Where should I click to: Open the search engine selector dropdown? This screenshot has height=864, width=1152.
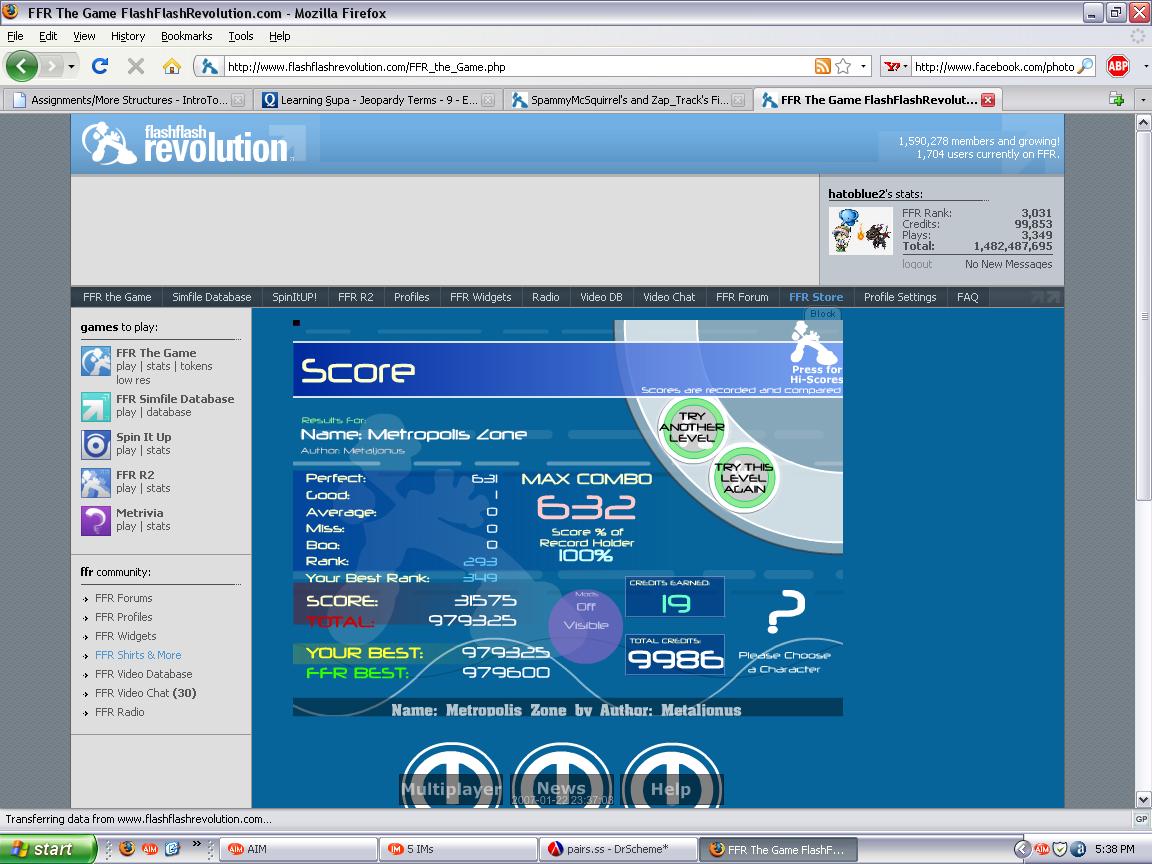(896, 67)
